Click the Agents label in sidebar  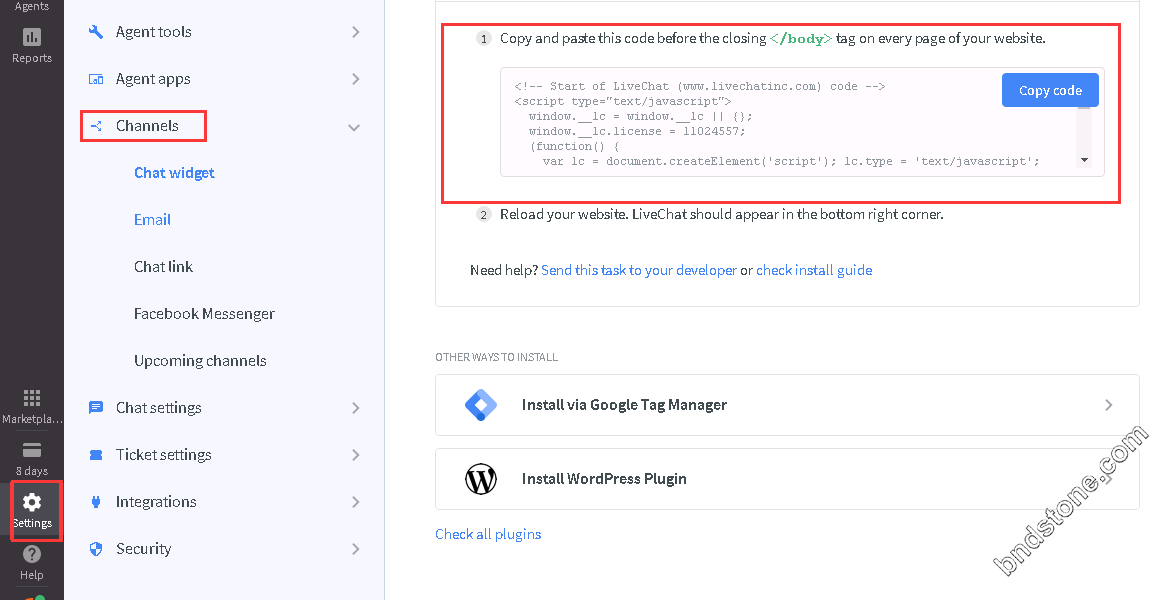(32, 6)
